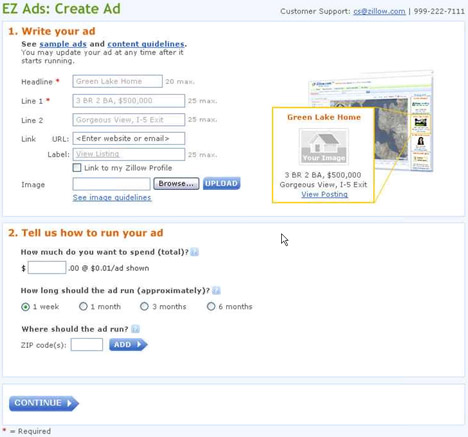Pick the 6 months radio option
This screenshot has width=468, height=437.
211,306
